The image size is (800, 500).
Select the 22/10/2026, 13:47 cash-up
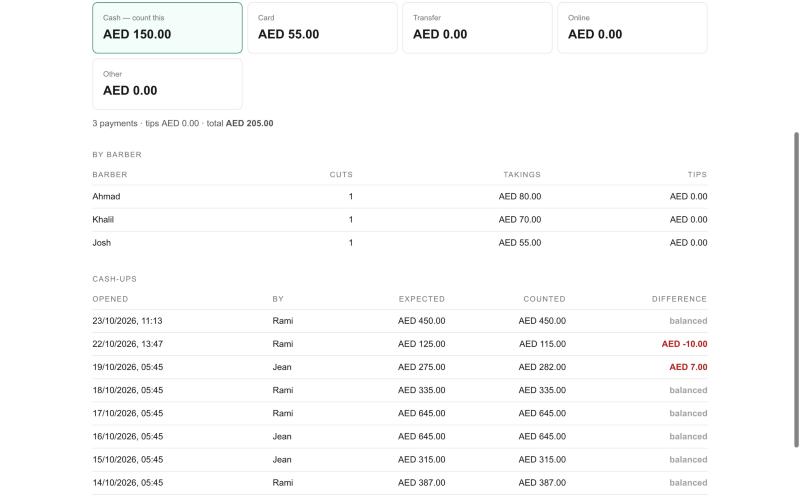400,344
